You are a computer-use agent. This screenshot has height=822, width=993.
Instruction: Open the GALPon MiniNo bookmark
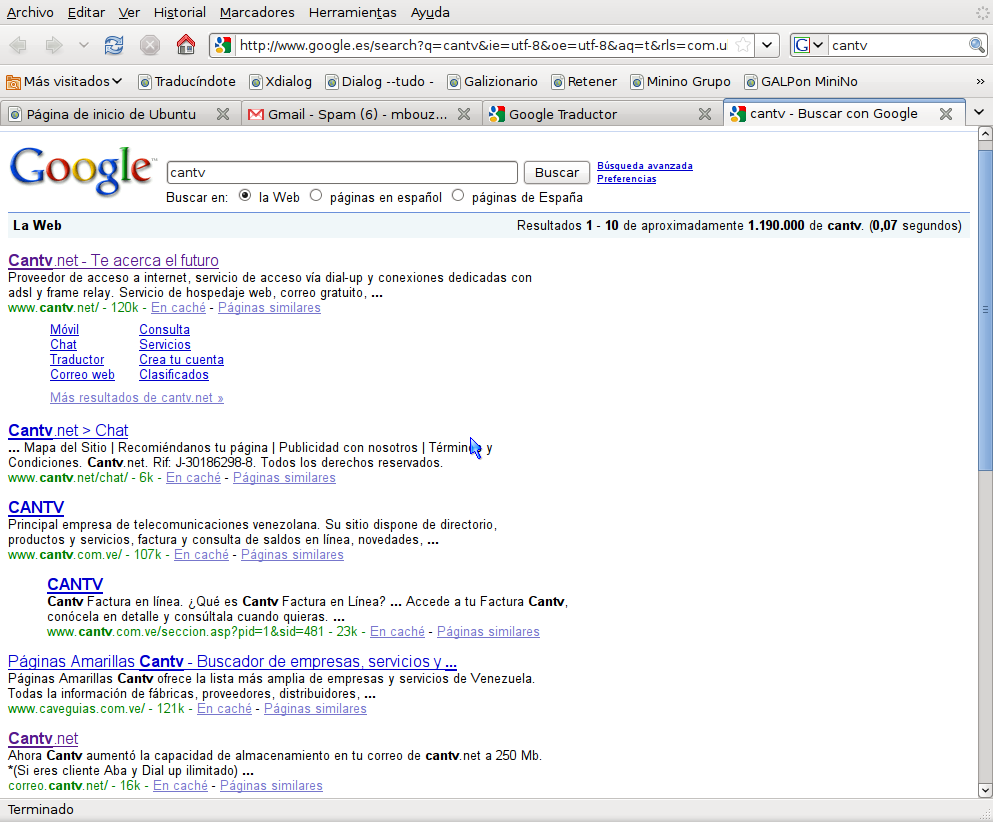click(x=801, y=82)
